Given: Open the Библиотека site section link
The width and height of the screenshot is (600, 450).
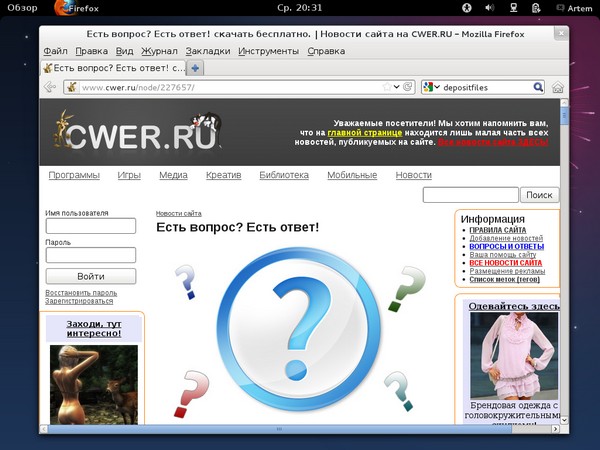Looking at the screenshot, I should (x=283, y=175).
